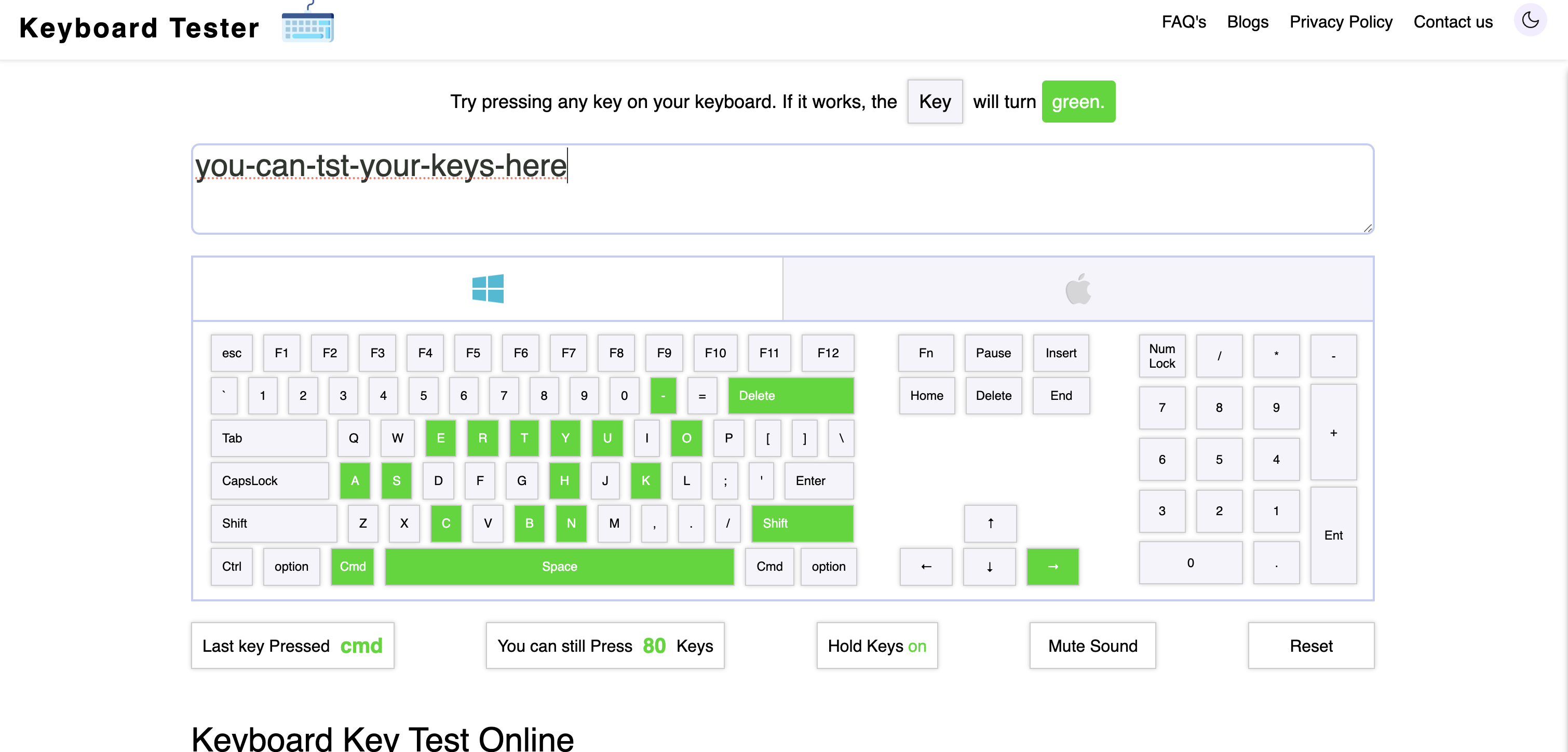Click the up arrow key
This screenshot has height=752, width=1568.
click(990, 523)
